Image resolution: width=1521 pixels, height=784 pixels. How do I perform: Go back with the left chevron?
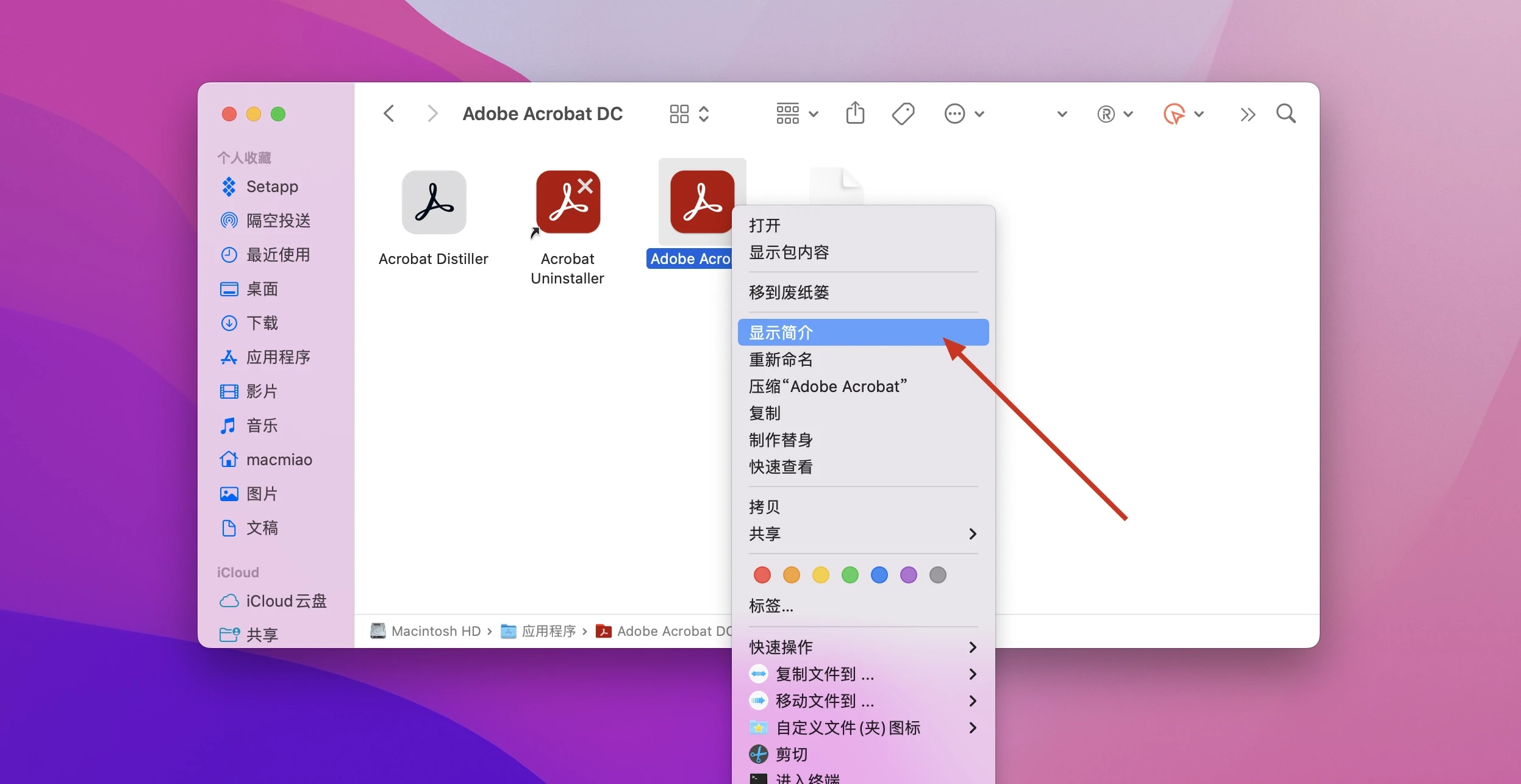(x=389, y=113)
